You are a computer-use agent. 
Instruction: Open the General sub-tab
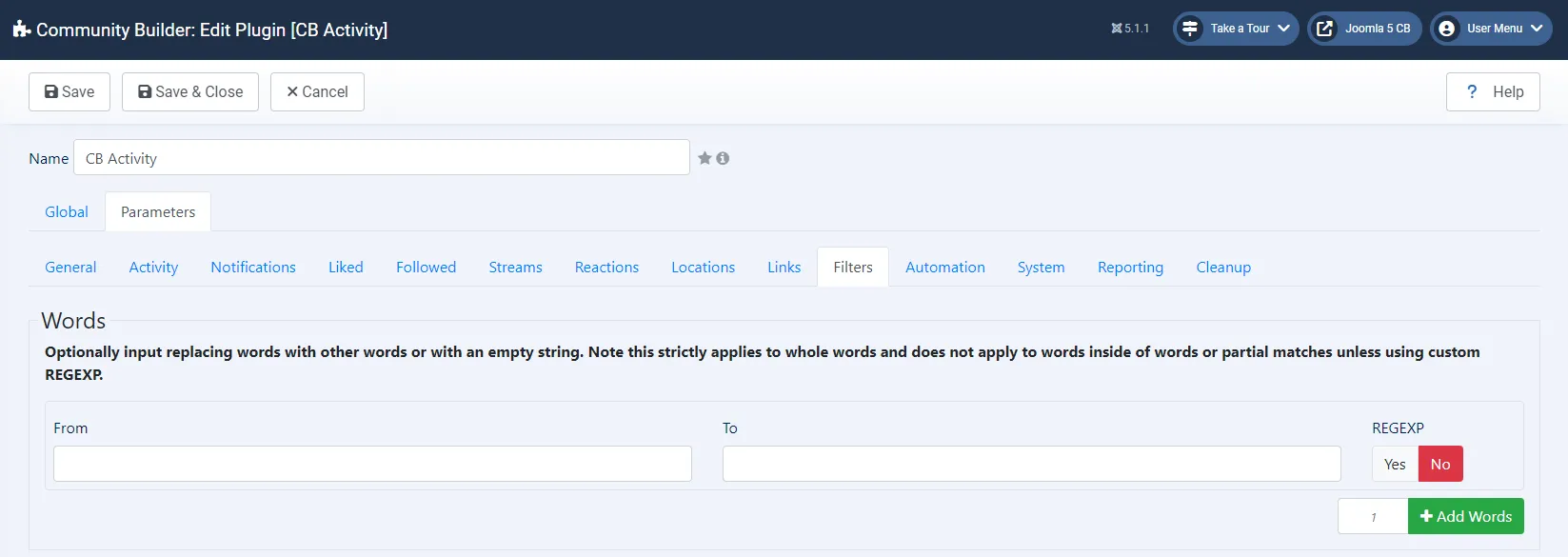click(x=70, y=267)
